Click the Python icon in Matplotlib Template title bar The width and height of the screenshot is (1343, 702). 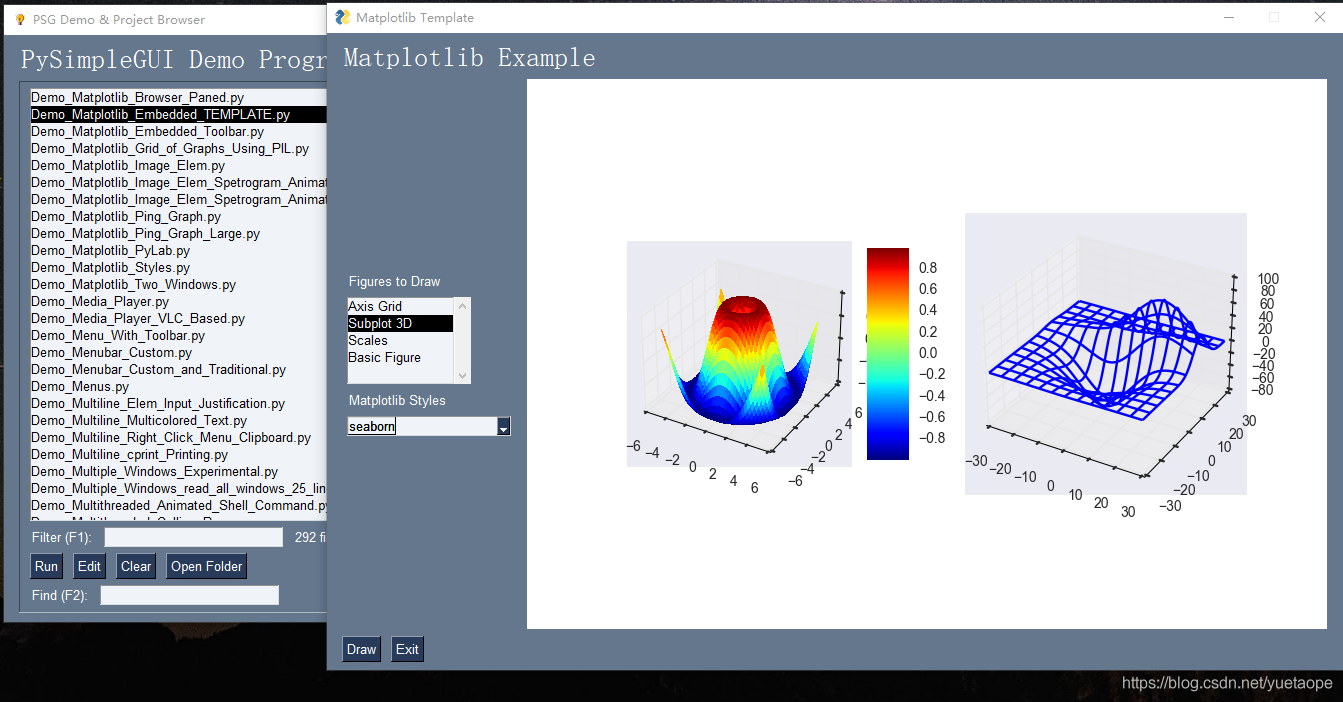(x=343, y=17)
